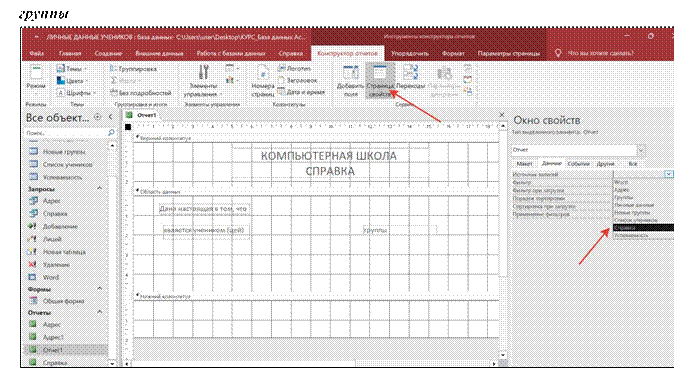The height and width of the screenshot is (373, 674).
Task: Open the Страница свойств property sheet button
Action: tap(380, 81)
